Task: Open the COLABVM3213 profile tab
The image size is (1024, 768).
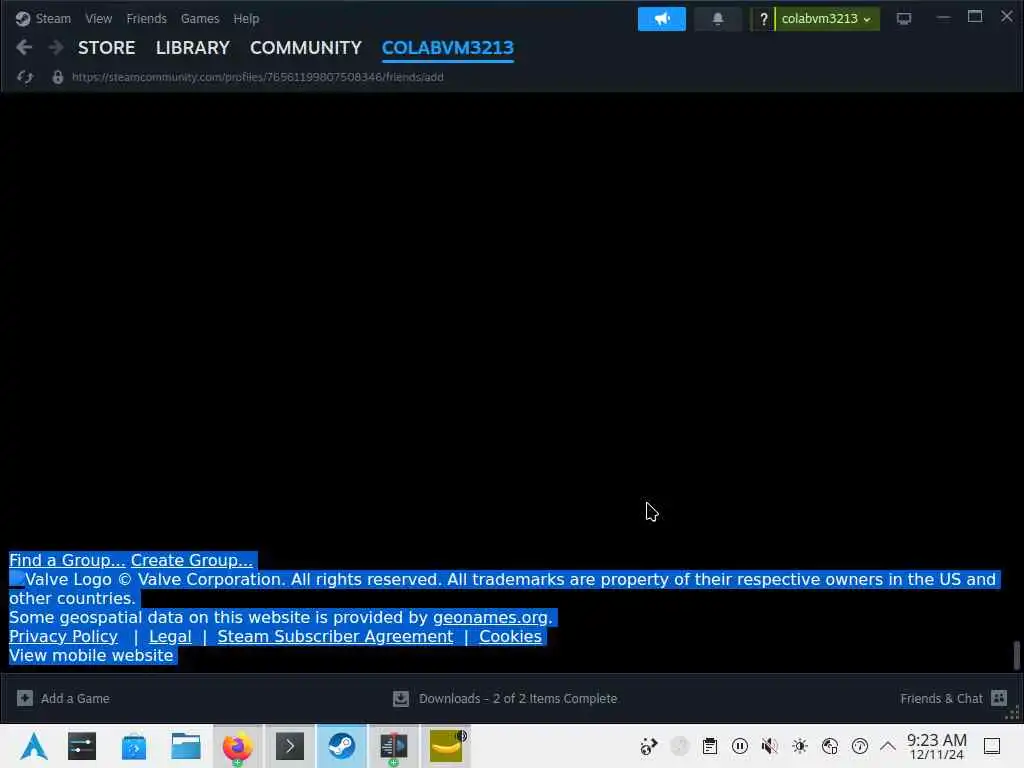Action: (448, 48)
